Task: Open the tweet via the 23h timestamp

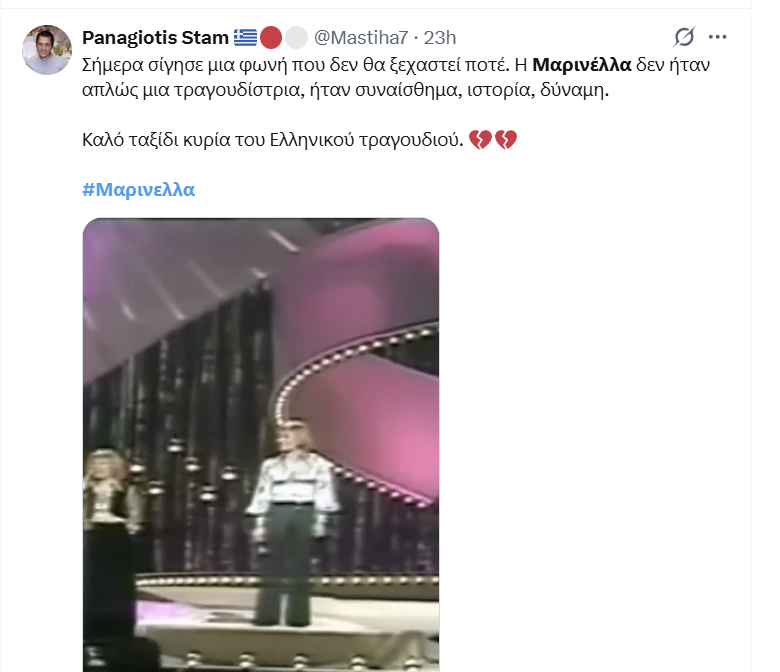Action: [x=440, y=38]
